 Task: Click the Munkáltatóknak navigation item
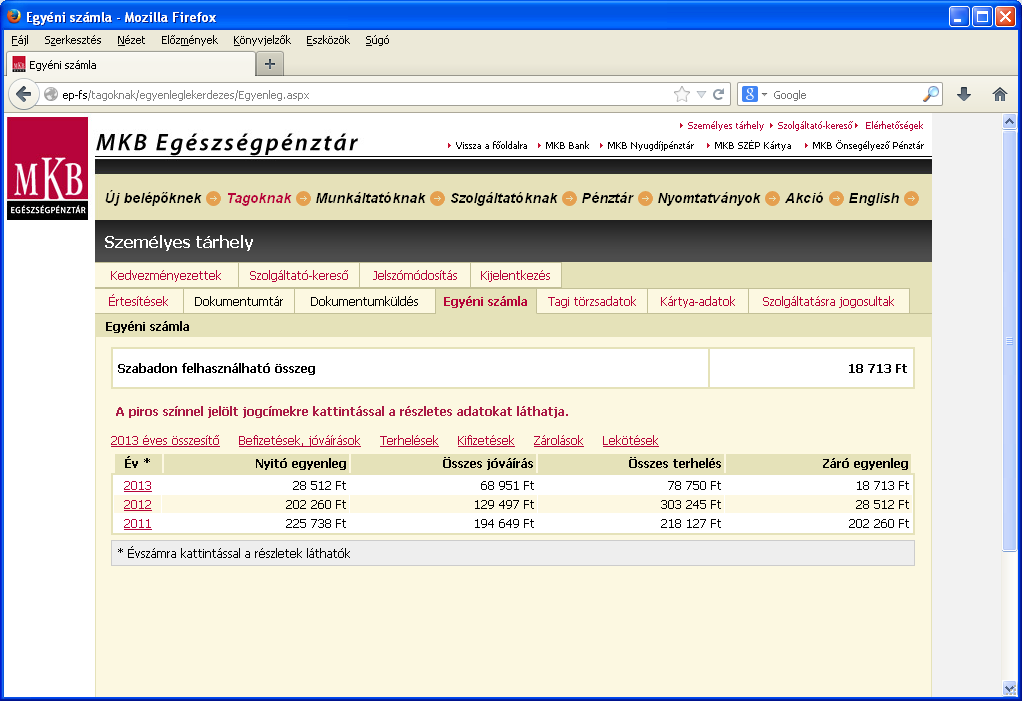click(x=370, y=198)
